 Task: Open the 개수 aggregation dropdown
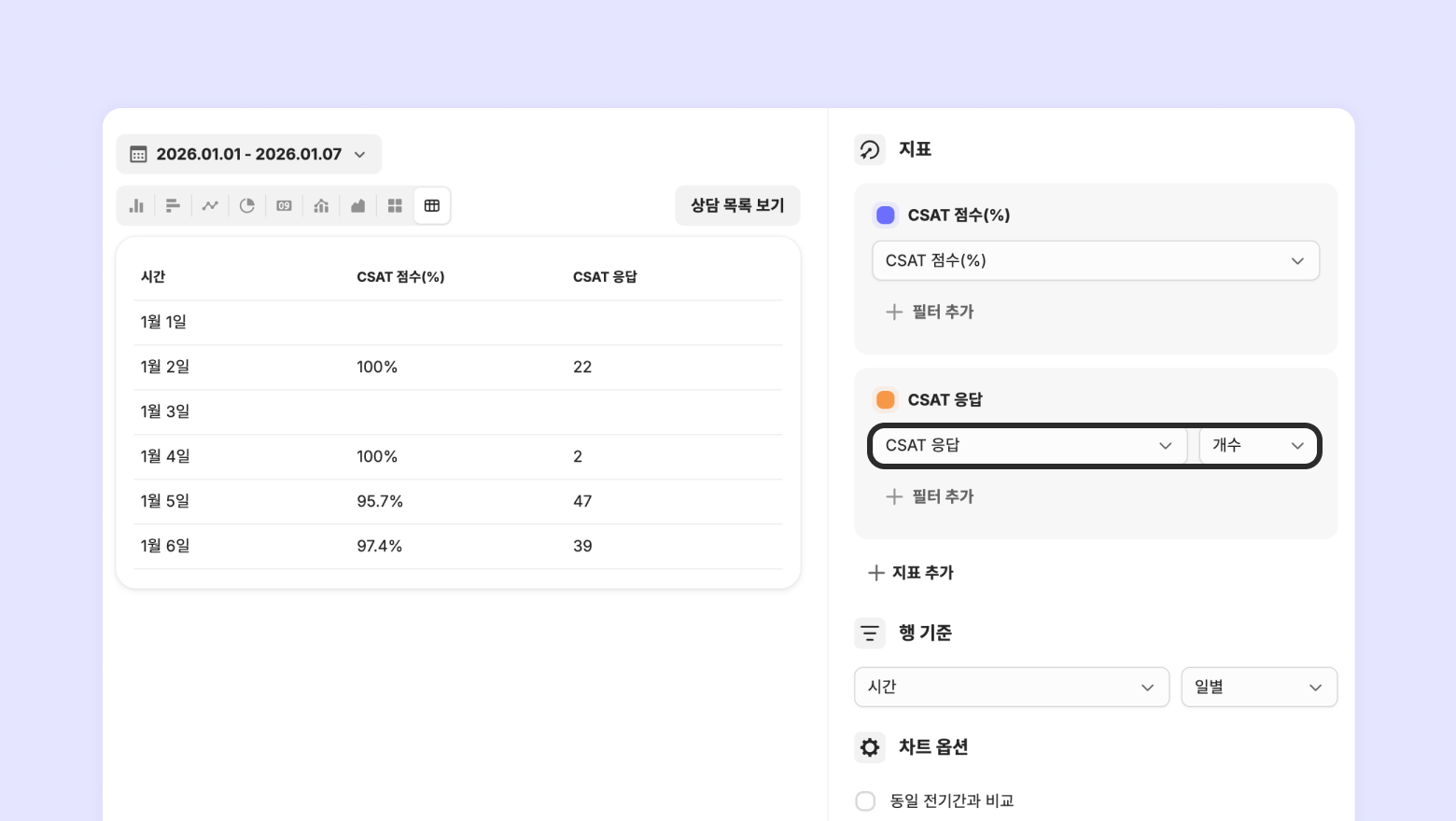pyautogui.click(x=1257, y=446)
